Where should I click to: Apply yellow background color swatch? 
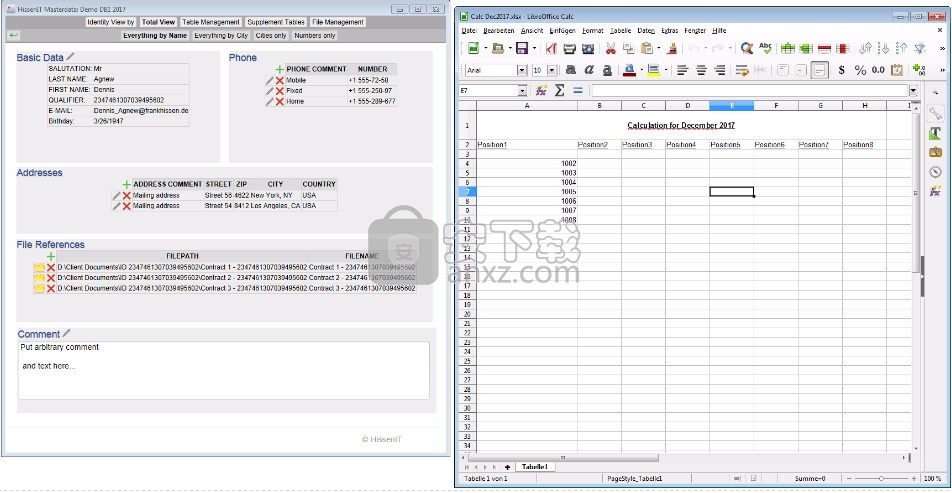point(653,70)
